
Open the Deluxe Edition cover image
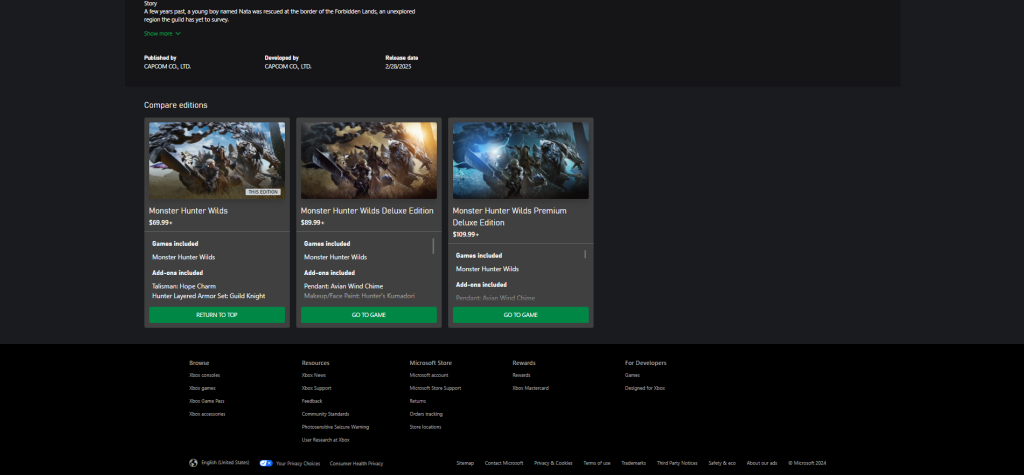click(369, 160)
